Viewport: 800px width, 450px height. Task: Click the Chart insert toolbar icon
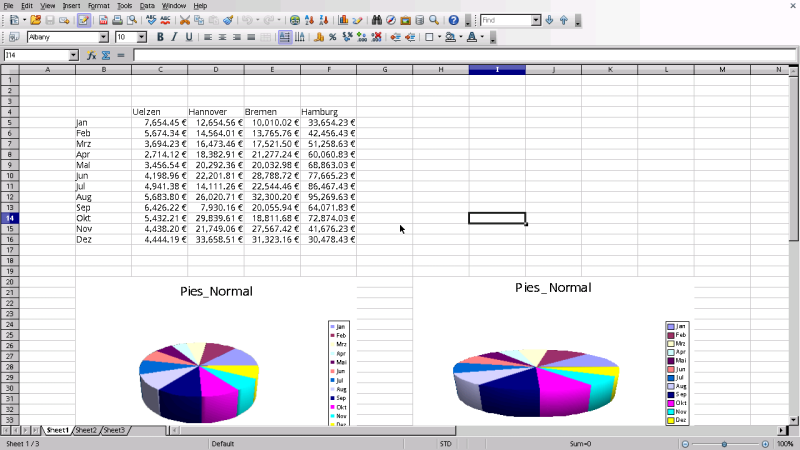point(343,20)
